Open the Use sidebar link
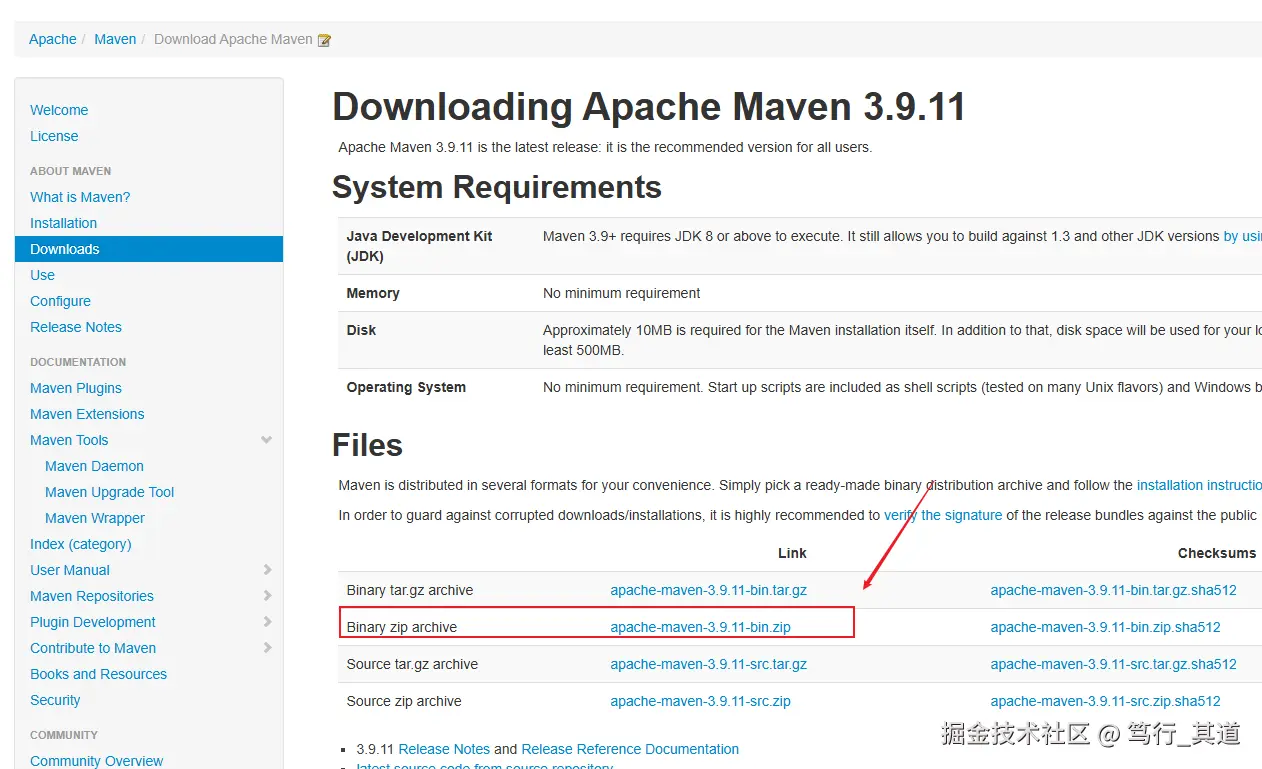 (42, 275)
